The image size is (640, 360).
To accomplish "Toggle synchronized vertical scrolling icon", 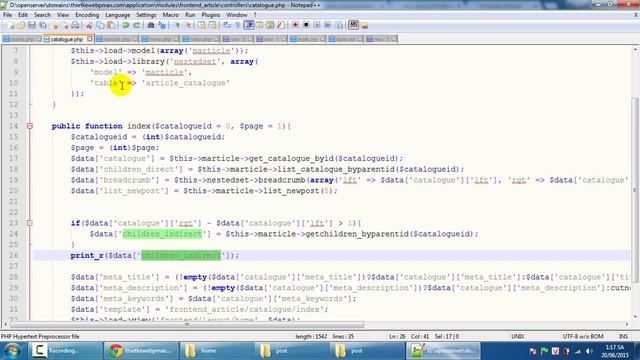I will [202, 25].
